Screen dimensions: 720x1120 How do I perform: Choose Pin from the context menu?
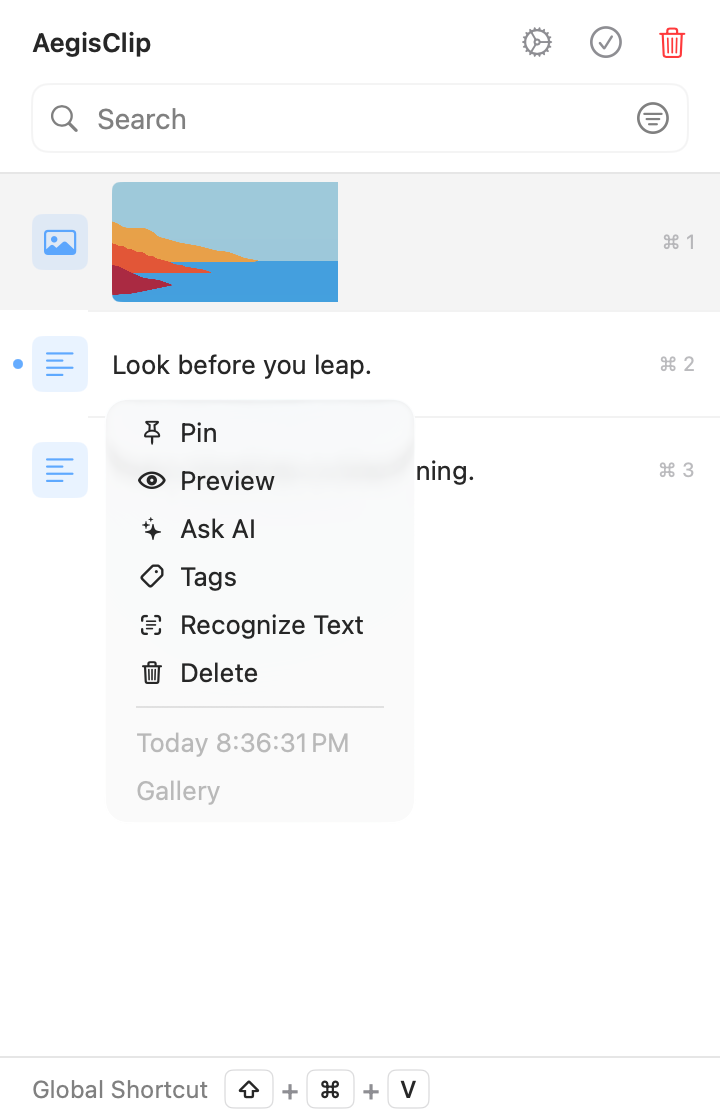tap(260, 433)
